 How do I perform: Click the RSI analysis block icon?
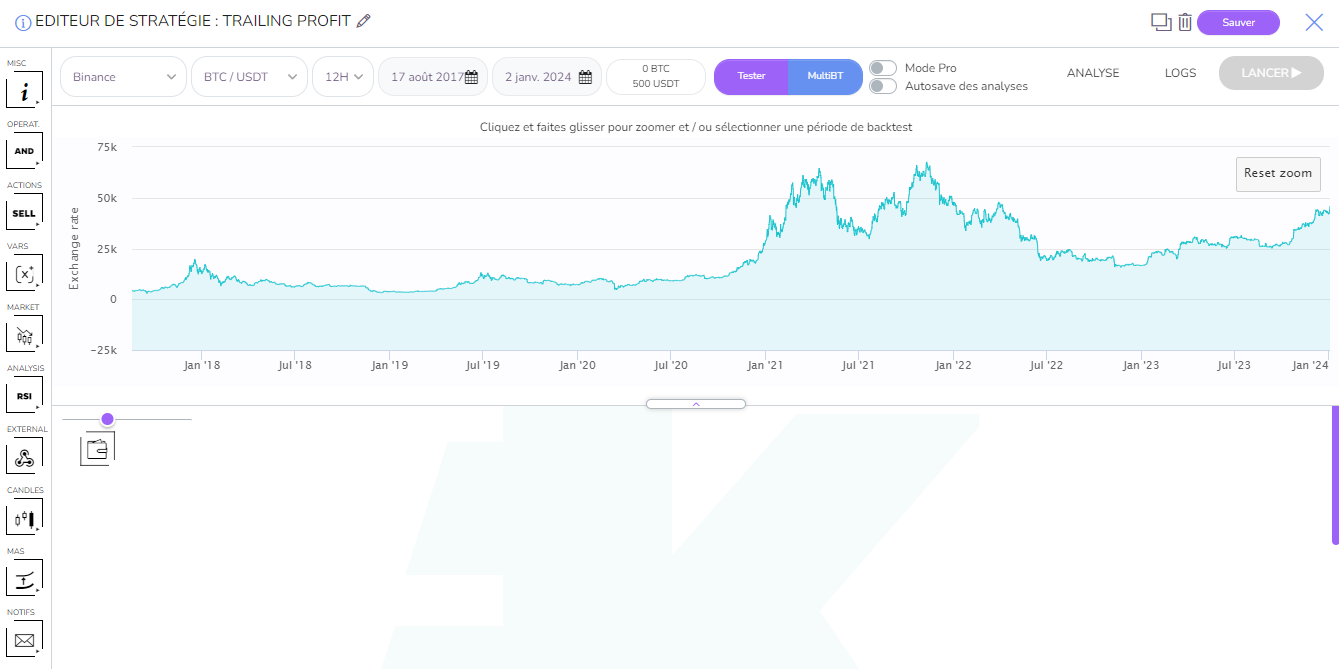click(x=25, y=396)
